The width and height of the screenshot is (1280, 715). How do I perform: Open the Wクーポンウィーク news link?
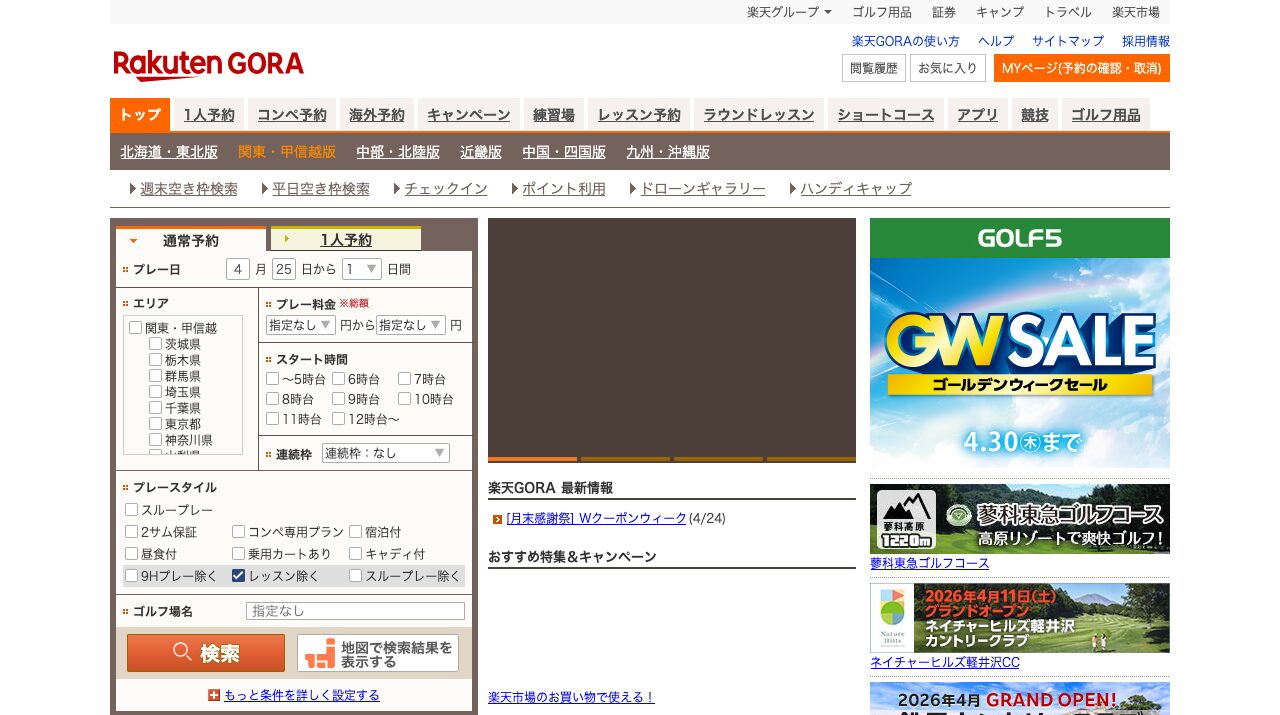pos(597,518)
